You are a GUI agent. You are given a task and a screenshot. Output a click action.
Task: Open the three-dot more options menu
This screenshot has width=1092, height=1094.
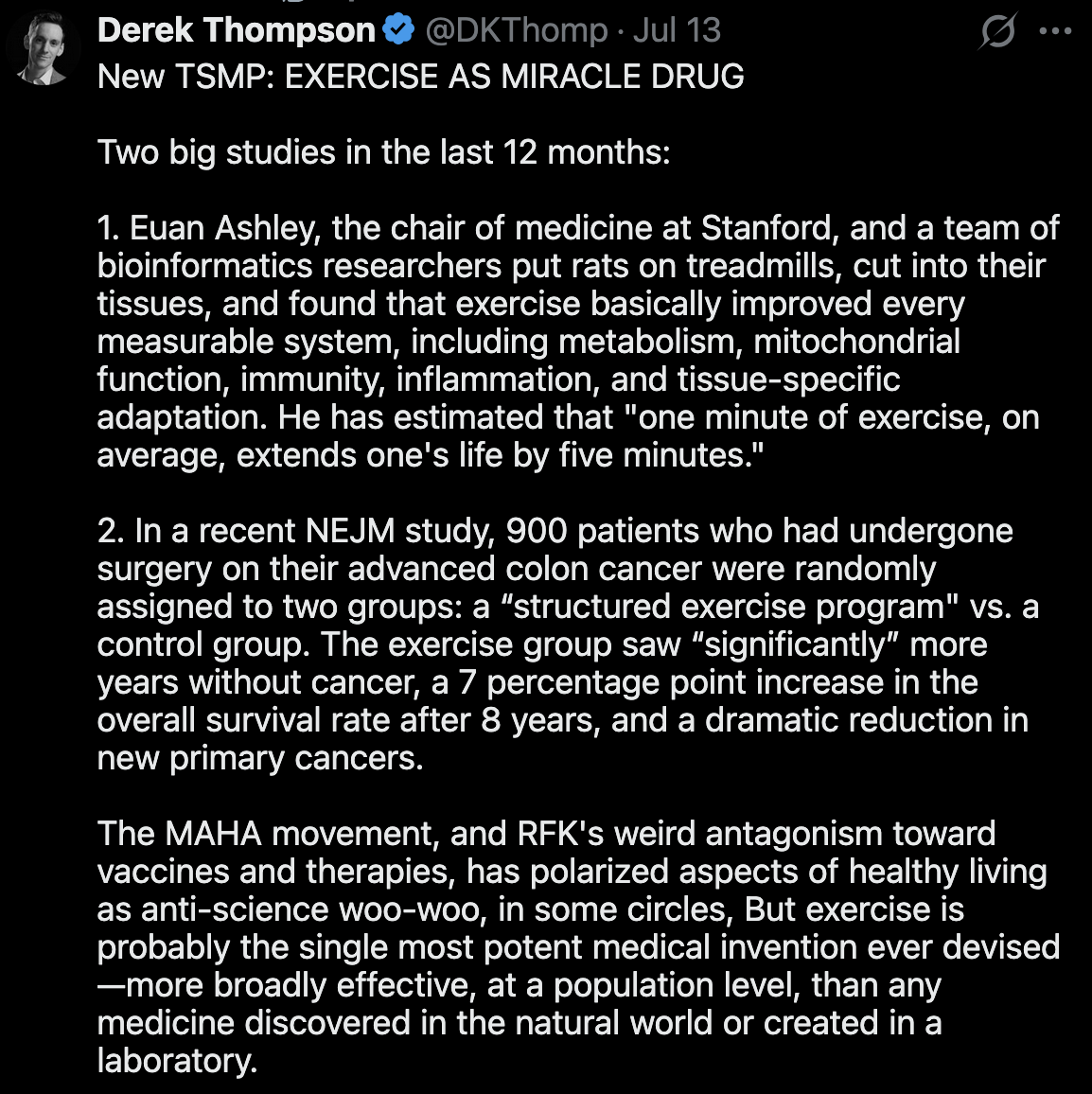(1055, 31)
